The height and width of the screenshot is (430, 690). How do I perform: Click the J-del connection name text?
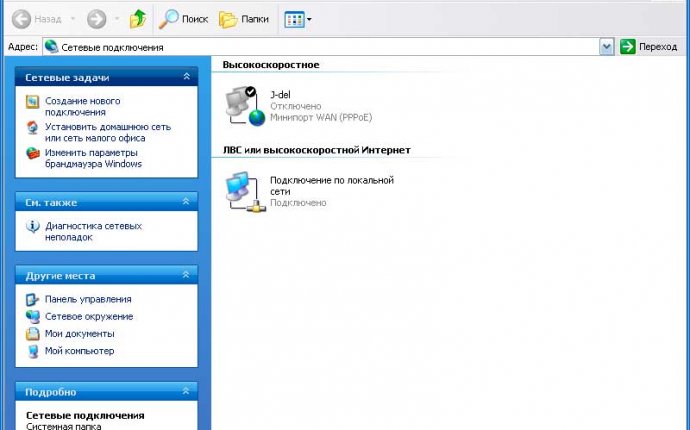point(280,95)
